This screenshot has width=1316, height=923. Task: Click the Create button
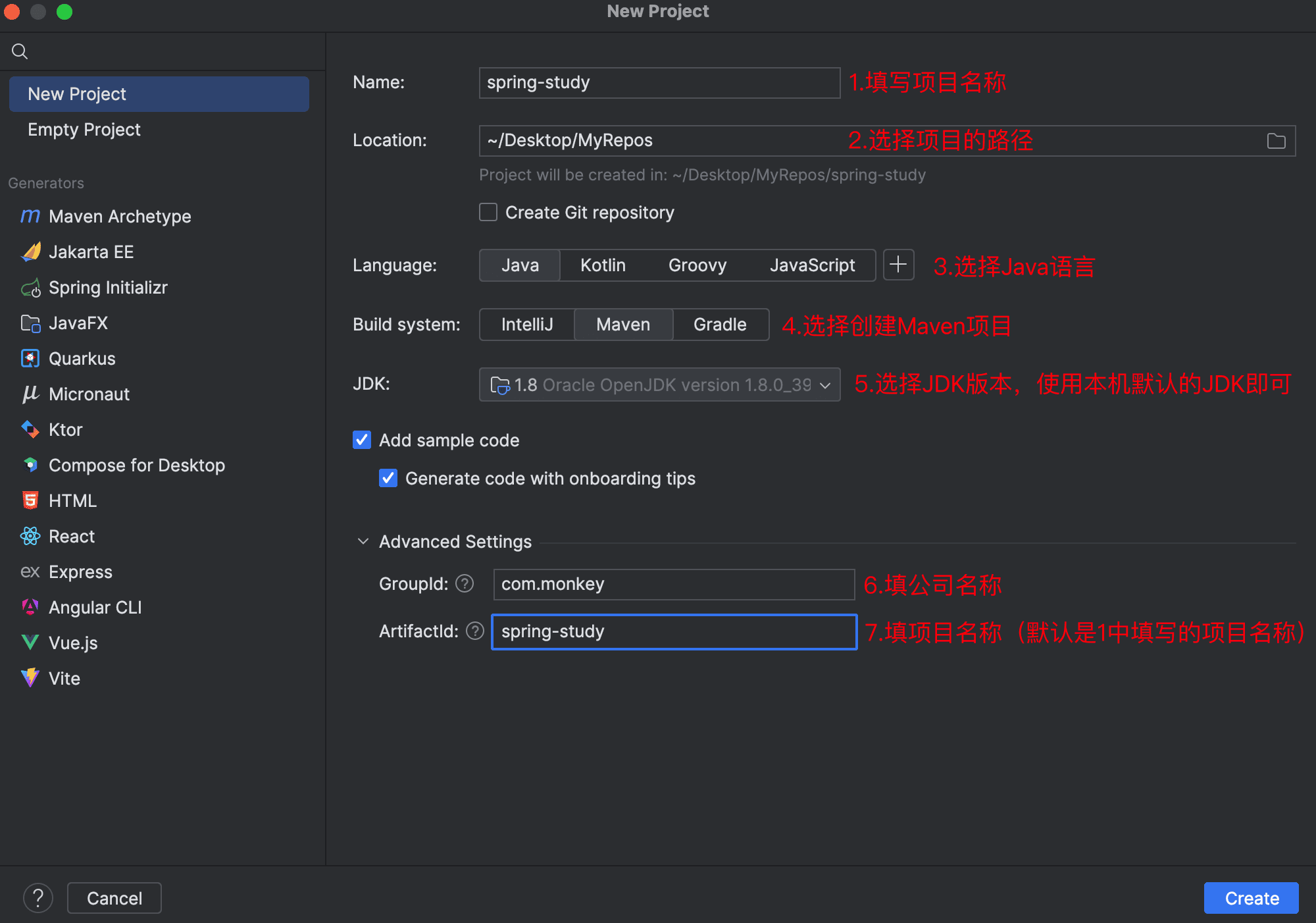coord(1252,898)
